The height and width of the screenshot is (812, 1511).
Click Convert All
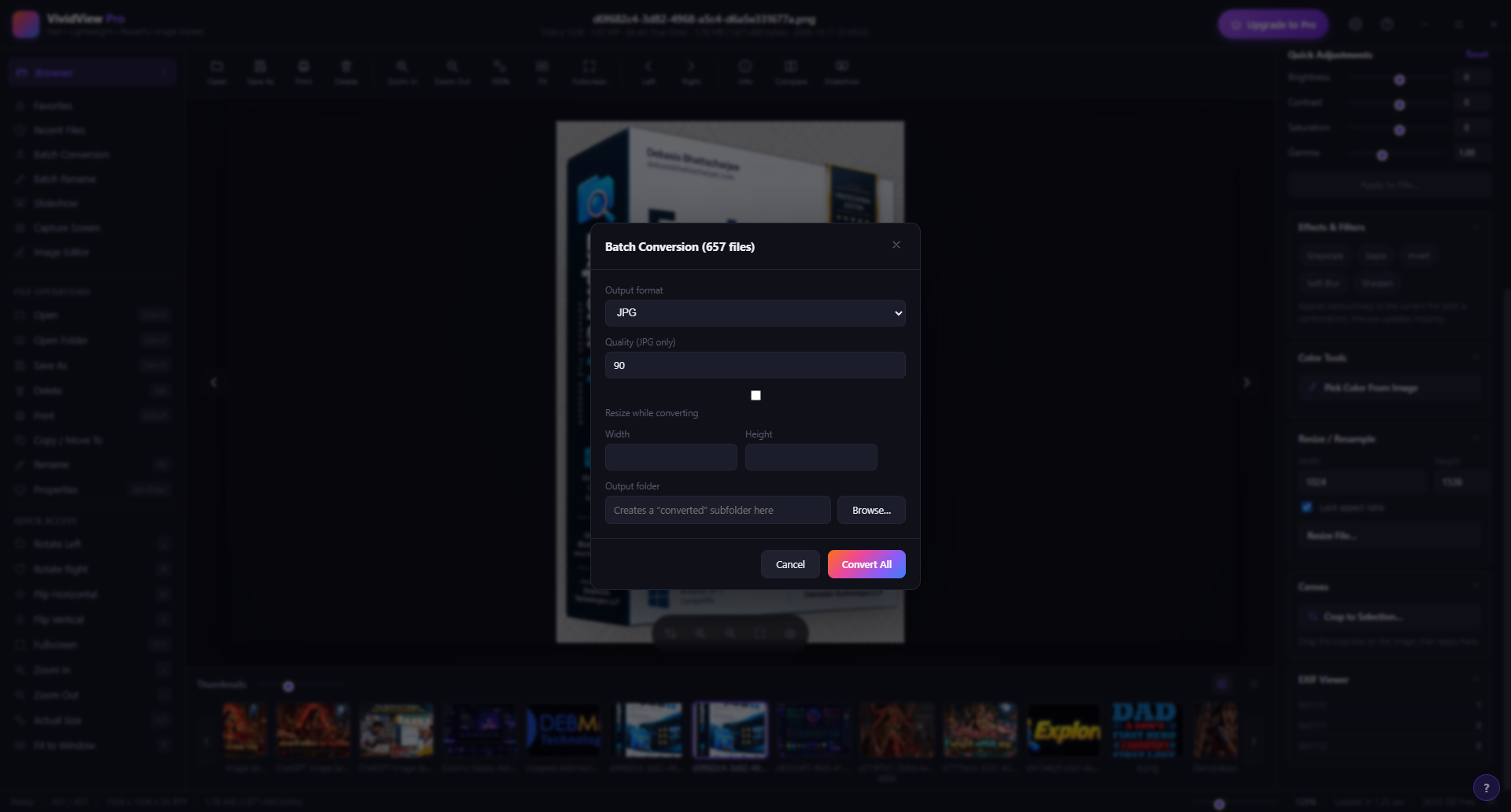point(866,564)
